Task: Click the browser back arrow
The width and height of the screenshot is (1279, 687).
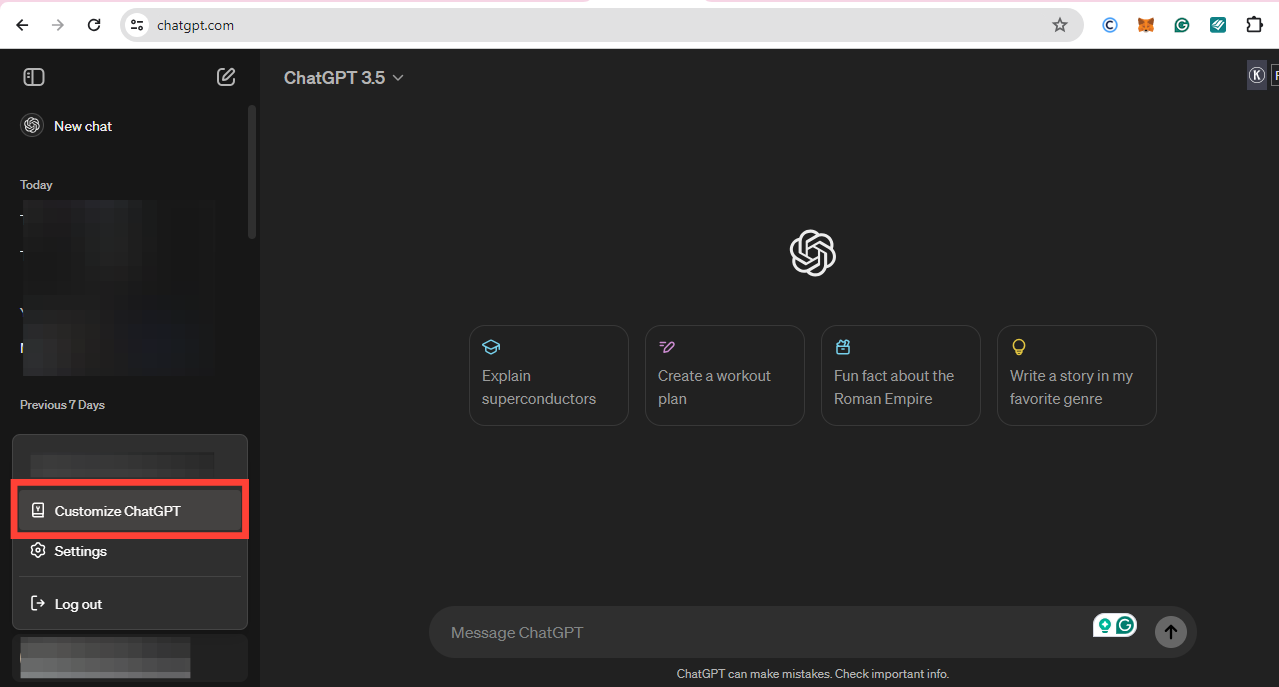Action: point(22,25)
